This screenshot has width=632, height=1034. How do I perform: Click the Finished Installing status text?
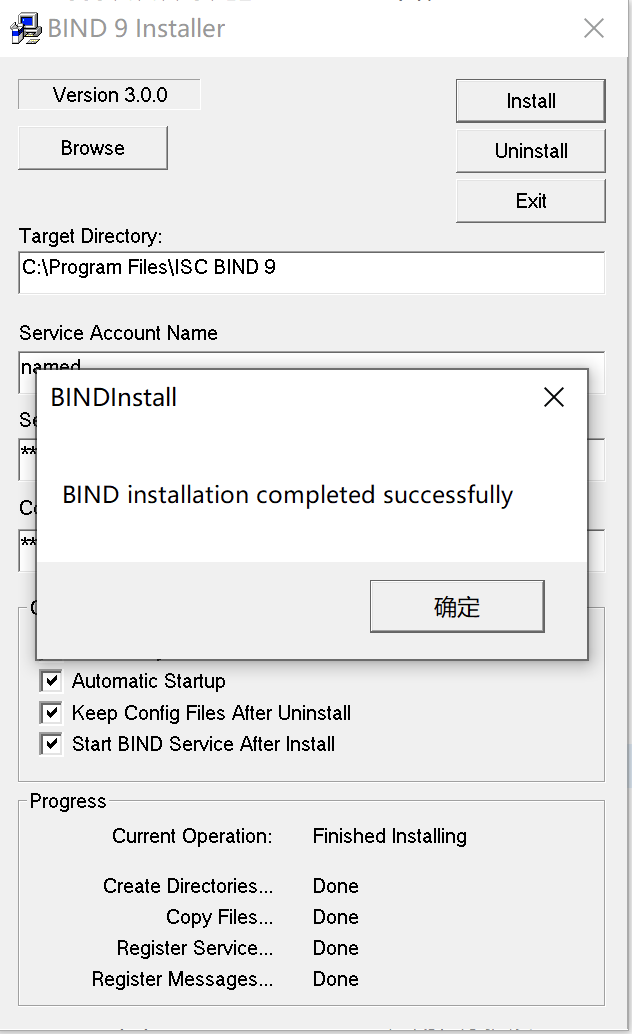pos(389,836)
